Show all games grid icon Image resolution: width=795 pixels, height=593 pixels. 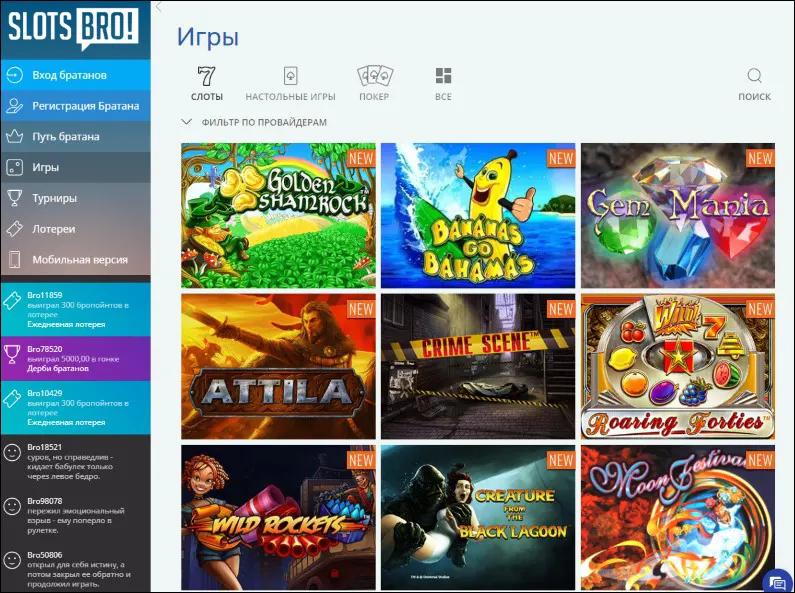(x=443, y=77)
